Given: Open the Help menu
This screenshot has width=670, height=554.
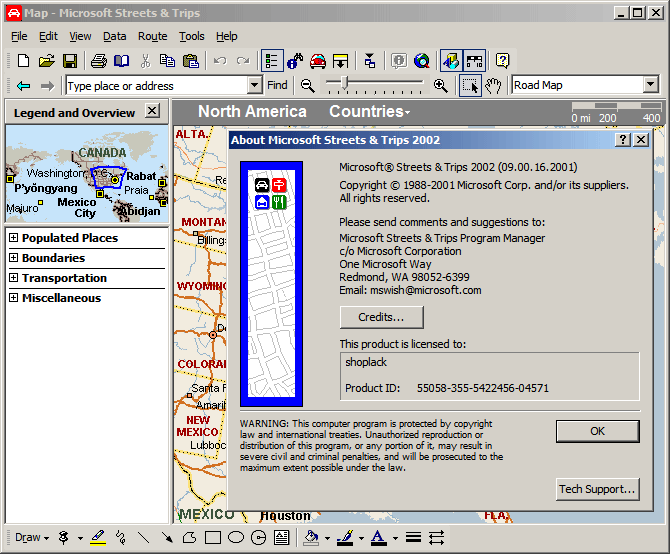Looking at the screenshot, I should point(226,36).
